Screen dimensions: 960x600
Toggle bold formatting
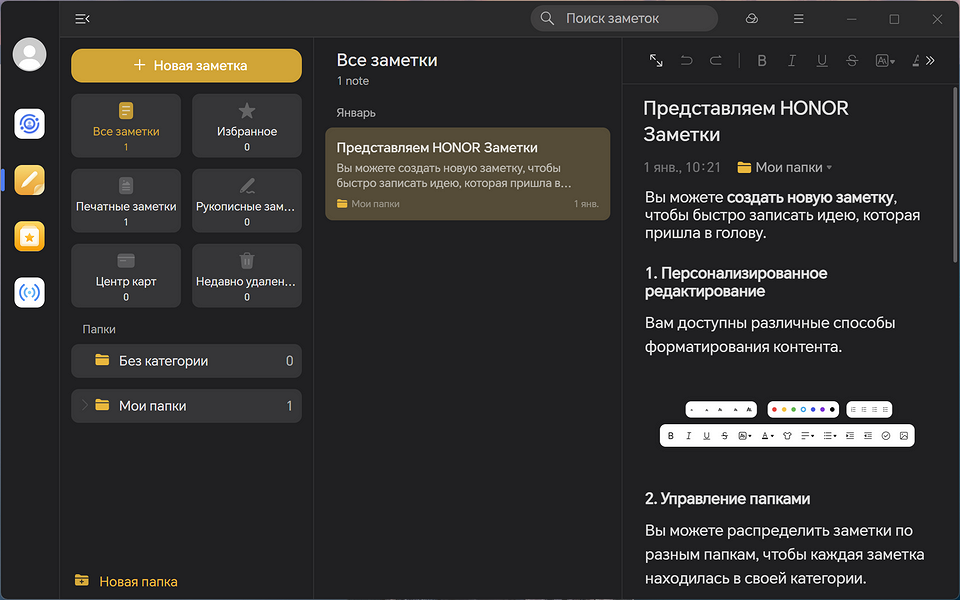[761, 61]
